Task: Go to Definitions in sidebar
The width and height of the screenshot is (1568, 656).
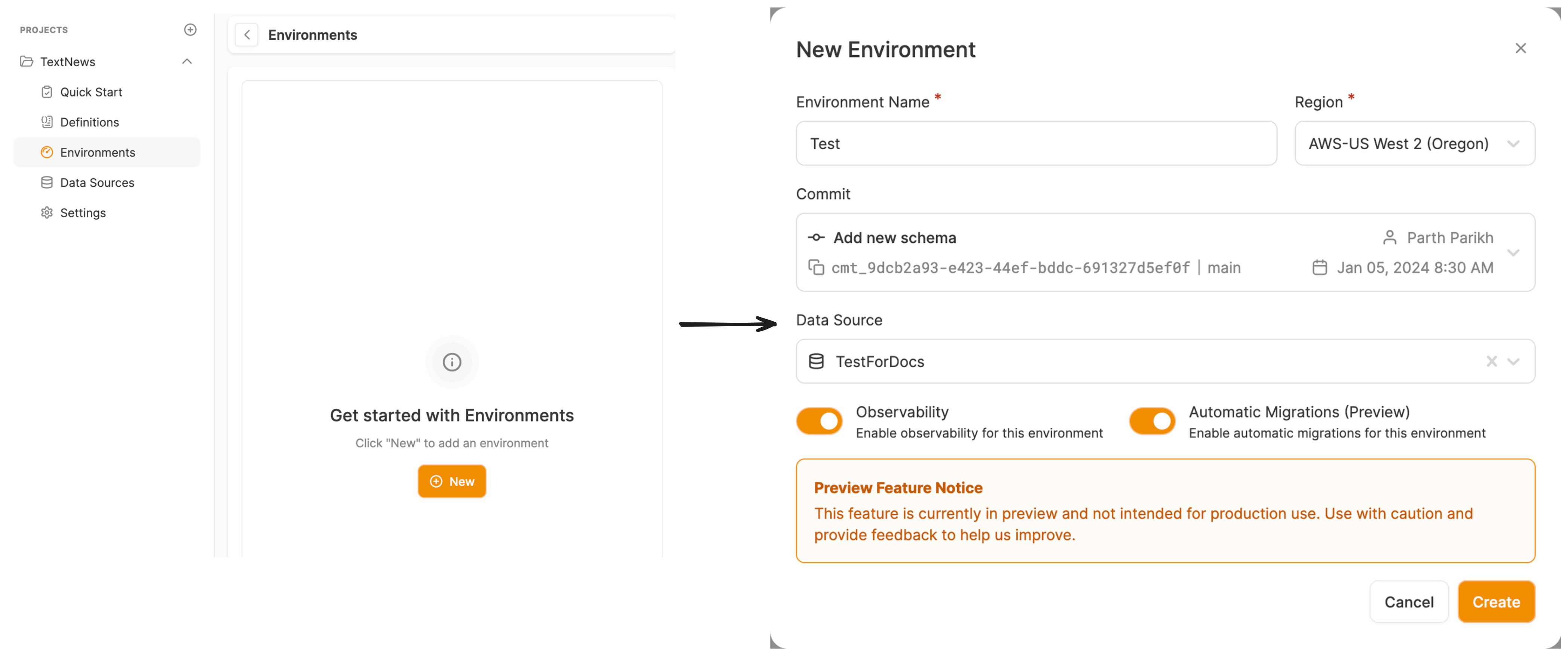Action: [x=89, y=122]
